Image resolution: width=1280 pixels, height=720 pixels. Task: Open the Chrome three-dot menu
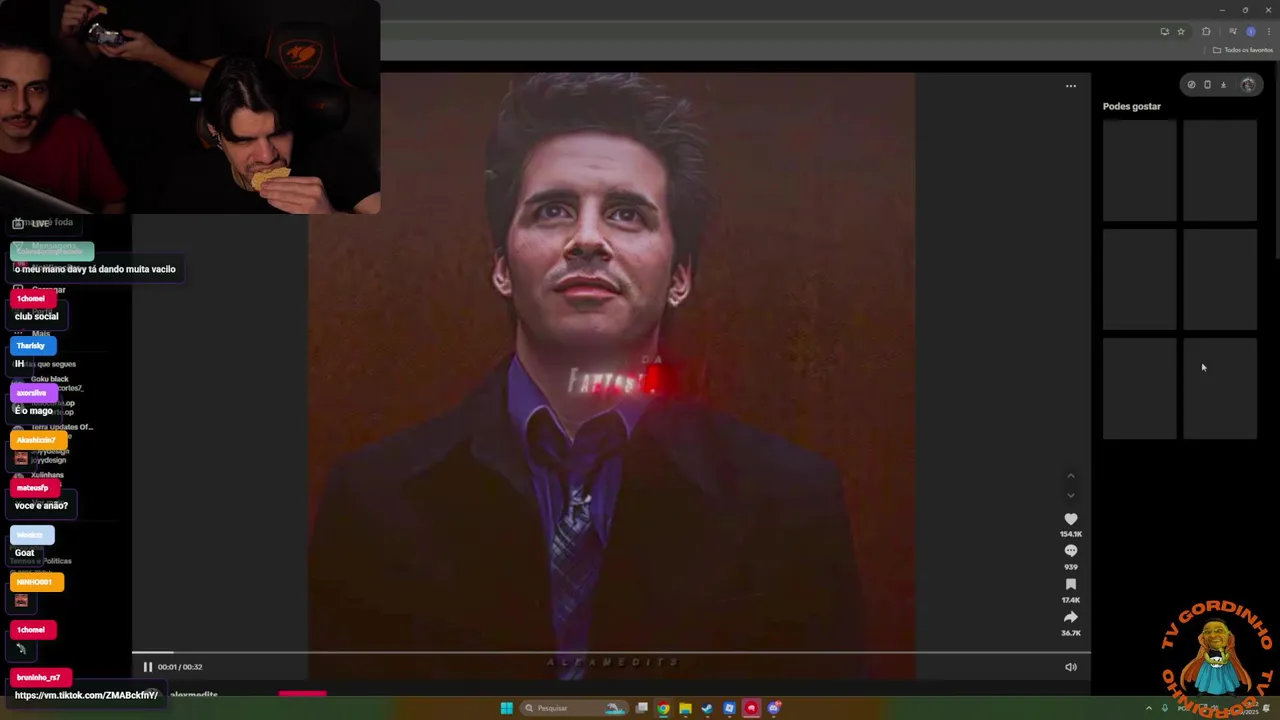(x=1269, y=31)
